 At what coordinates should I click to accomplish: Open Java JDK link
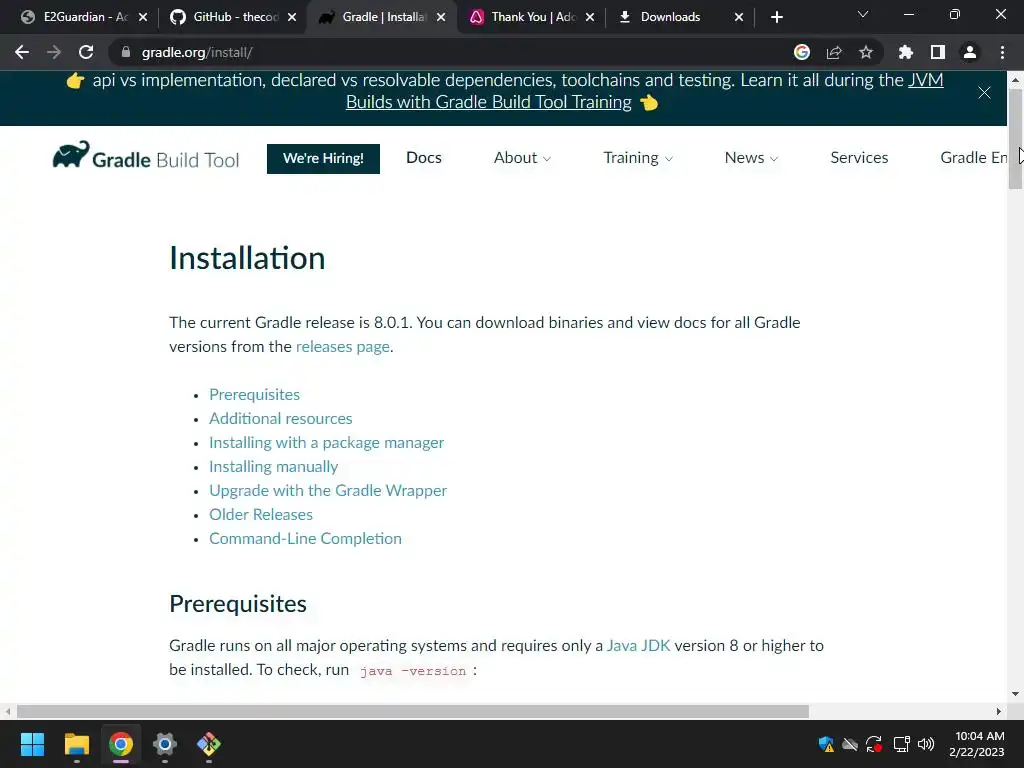638,645
